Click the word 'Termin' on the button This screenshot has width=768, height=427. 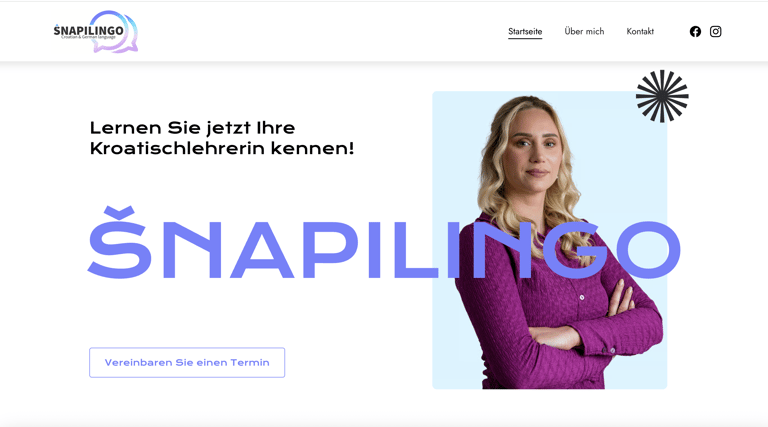click(250, 362)
